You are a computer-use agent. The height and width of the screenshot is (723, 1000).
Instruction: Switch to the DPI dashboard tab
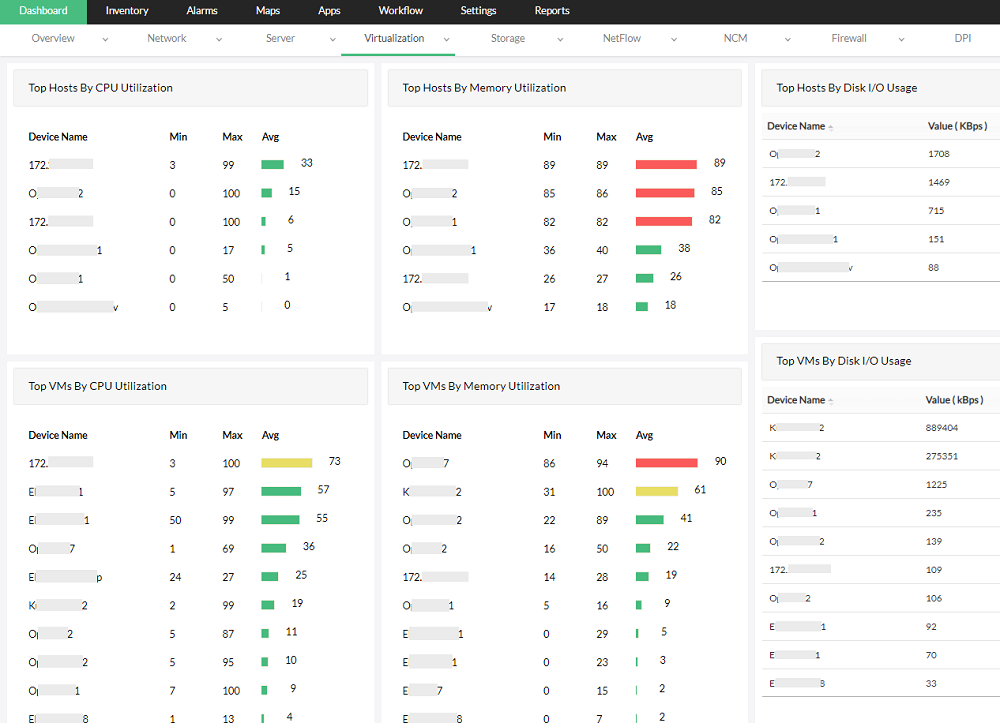click(962, 39)
